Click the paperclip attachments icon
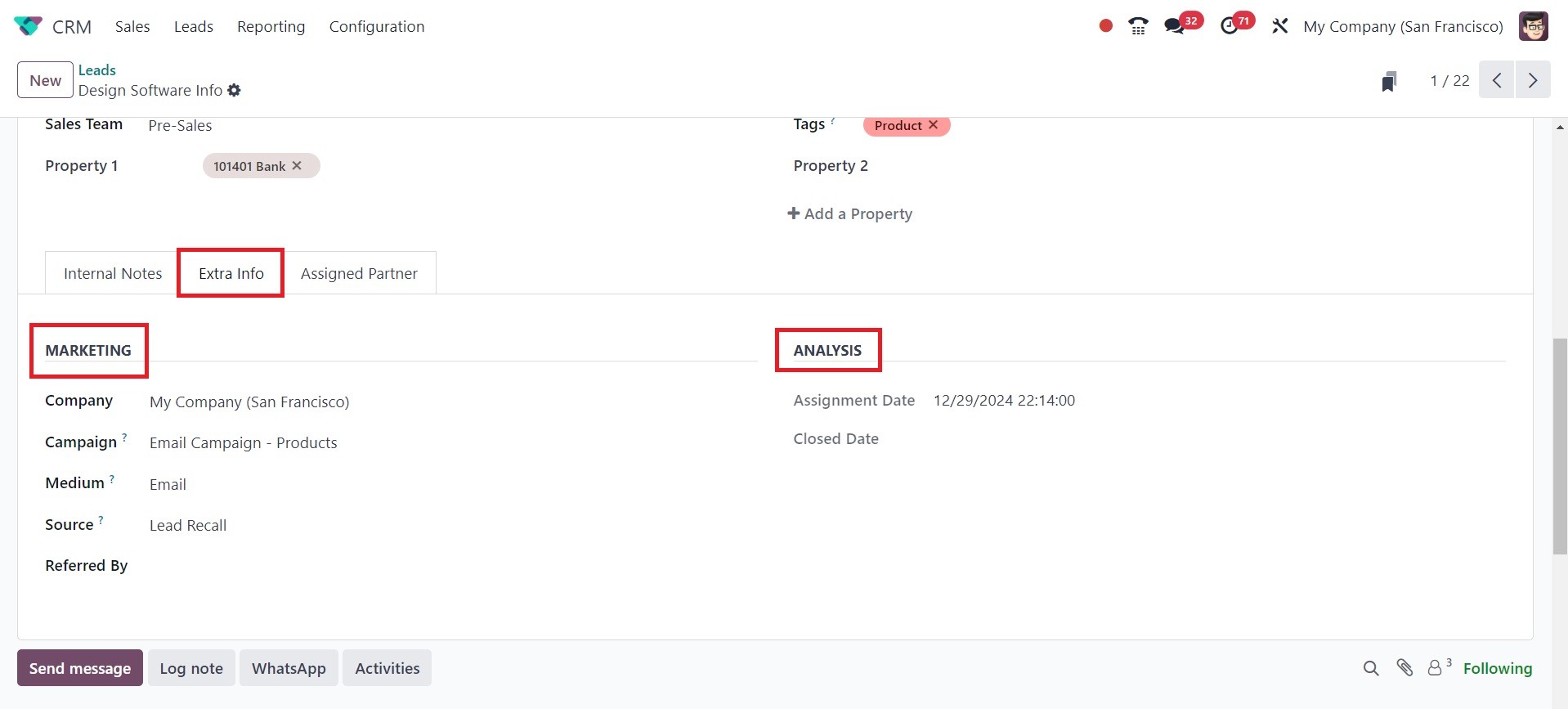Viewport: 1568px width, 709px height. (1404, 668)
